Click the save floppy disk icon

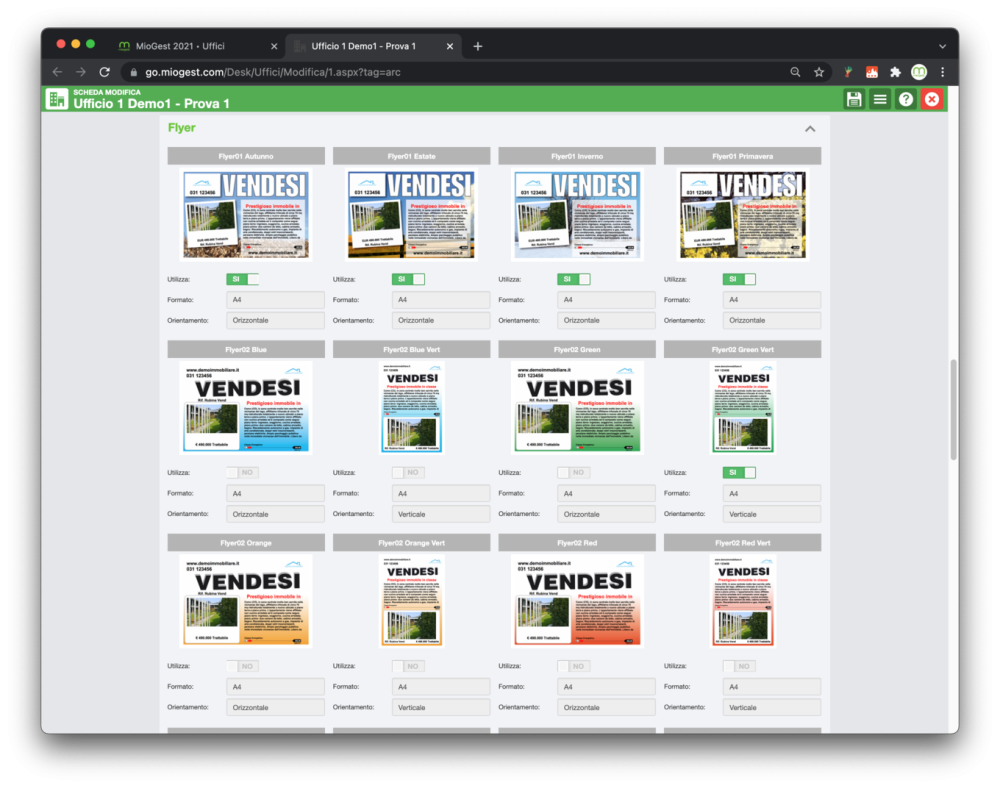[853, 99]
